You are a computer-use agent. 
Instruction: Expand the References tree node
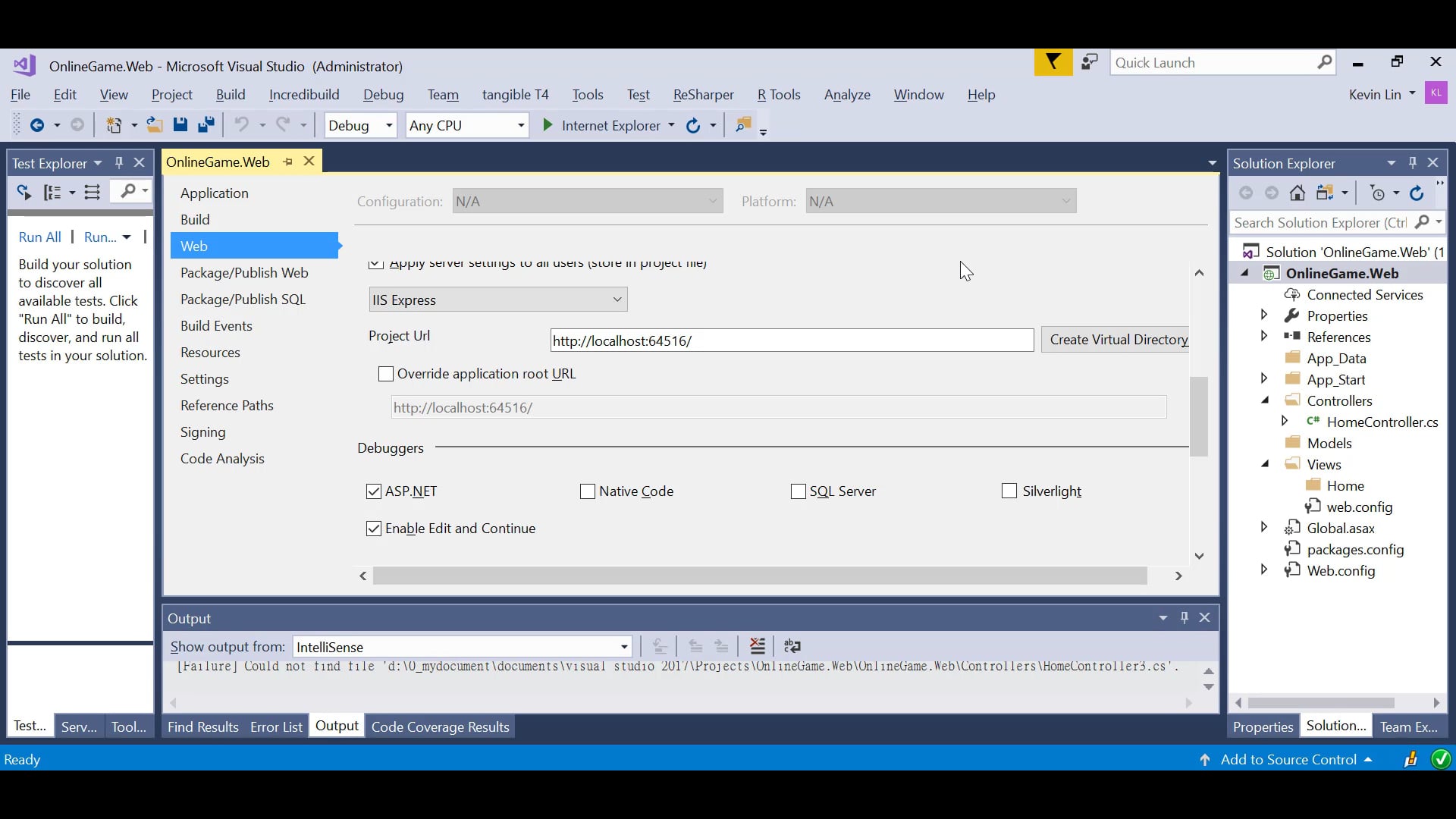coord(1265,337)
